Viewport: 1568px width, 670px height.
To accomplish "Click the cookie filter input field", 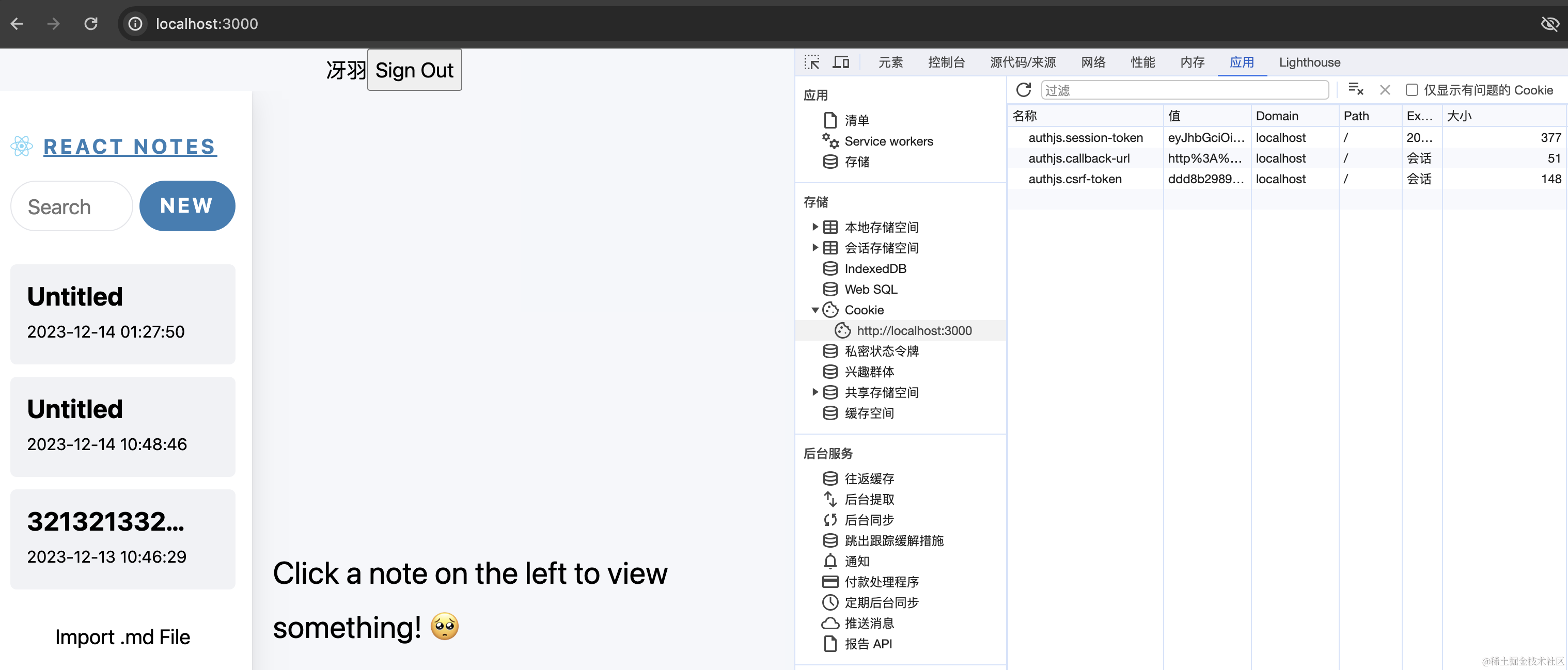I will (1184, 90).
